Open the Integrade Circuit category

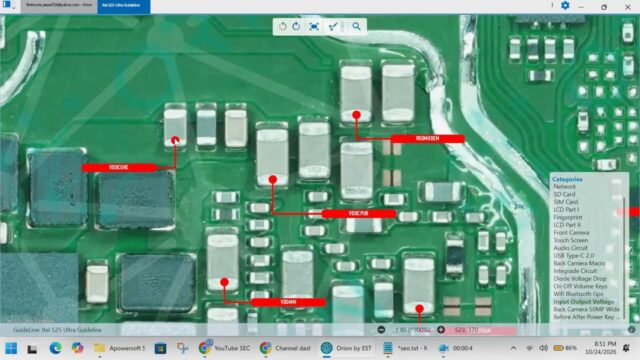coord(575,271)
